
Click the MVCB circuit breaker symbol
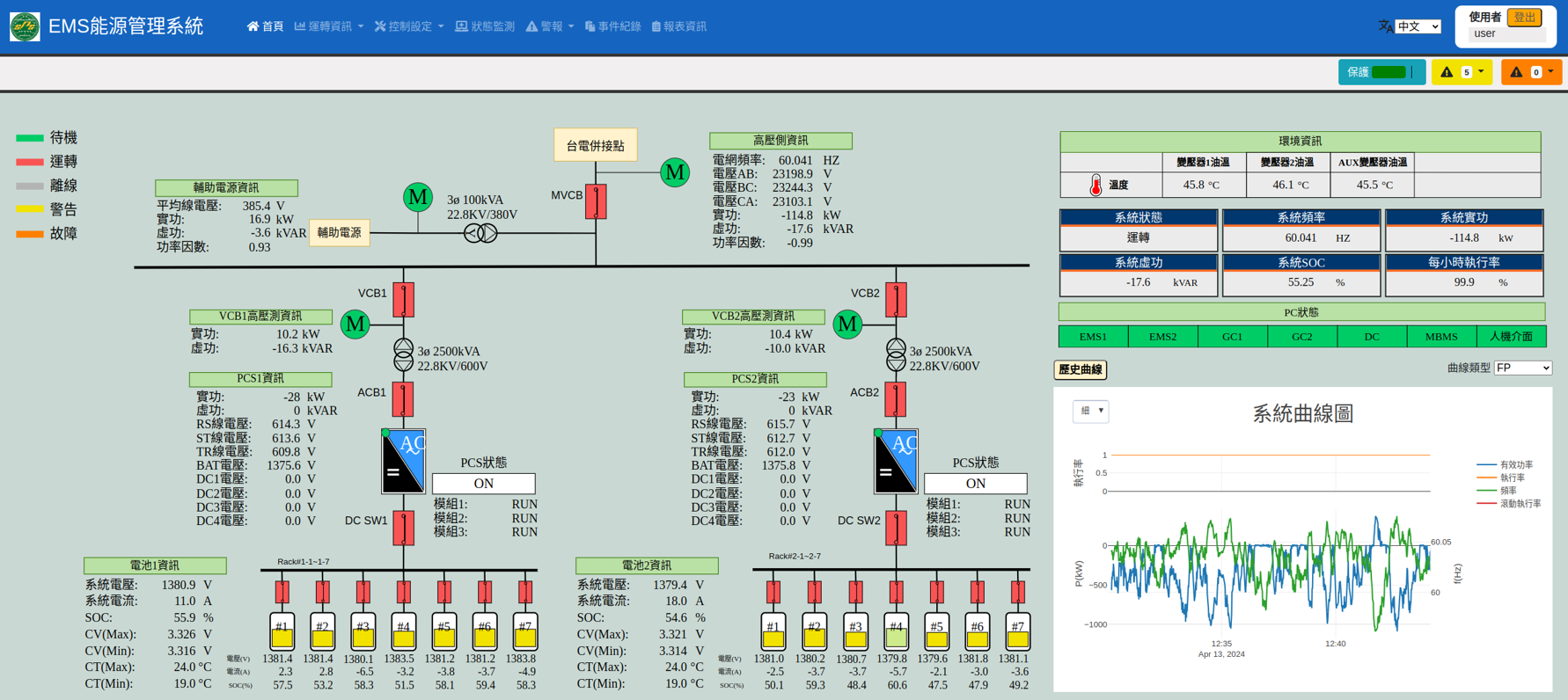click(x=596, y=201)
